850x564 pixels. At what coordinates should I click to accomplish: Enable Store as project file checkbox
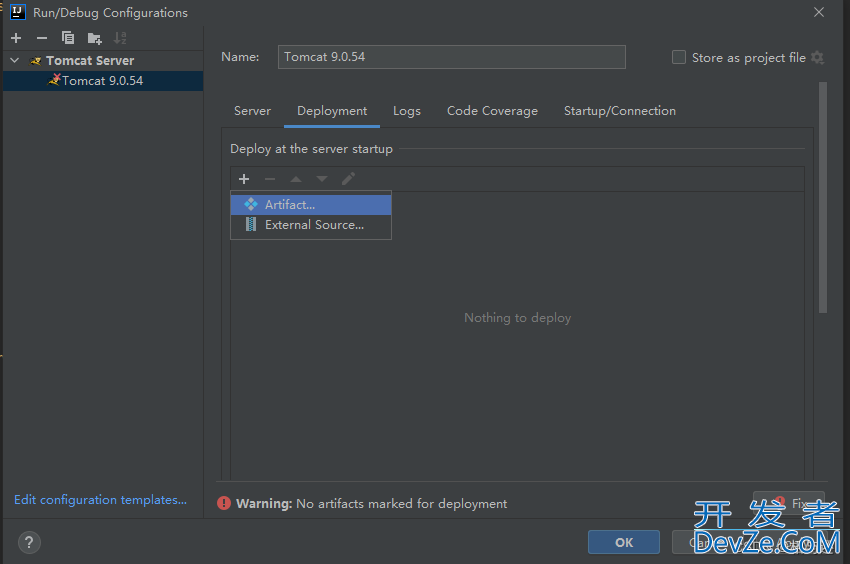[679, 57]
